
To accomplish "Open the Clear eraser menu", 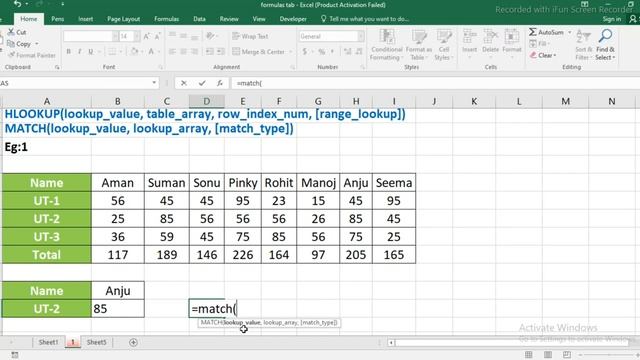I will (x=543, y=55).
